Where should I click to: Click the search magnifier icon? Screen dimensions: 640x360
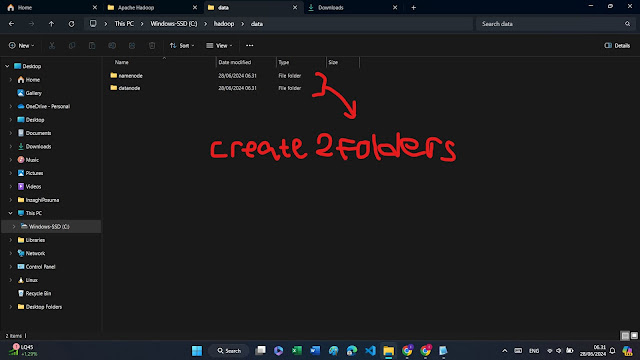pyautogui.click(x=627, y=24)
